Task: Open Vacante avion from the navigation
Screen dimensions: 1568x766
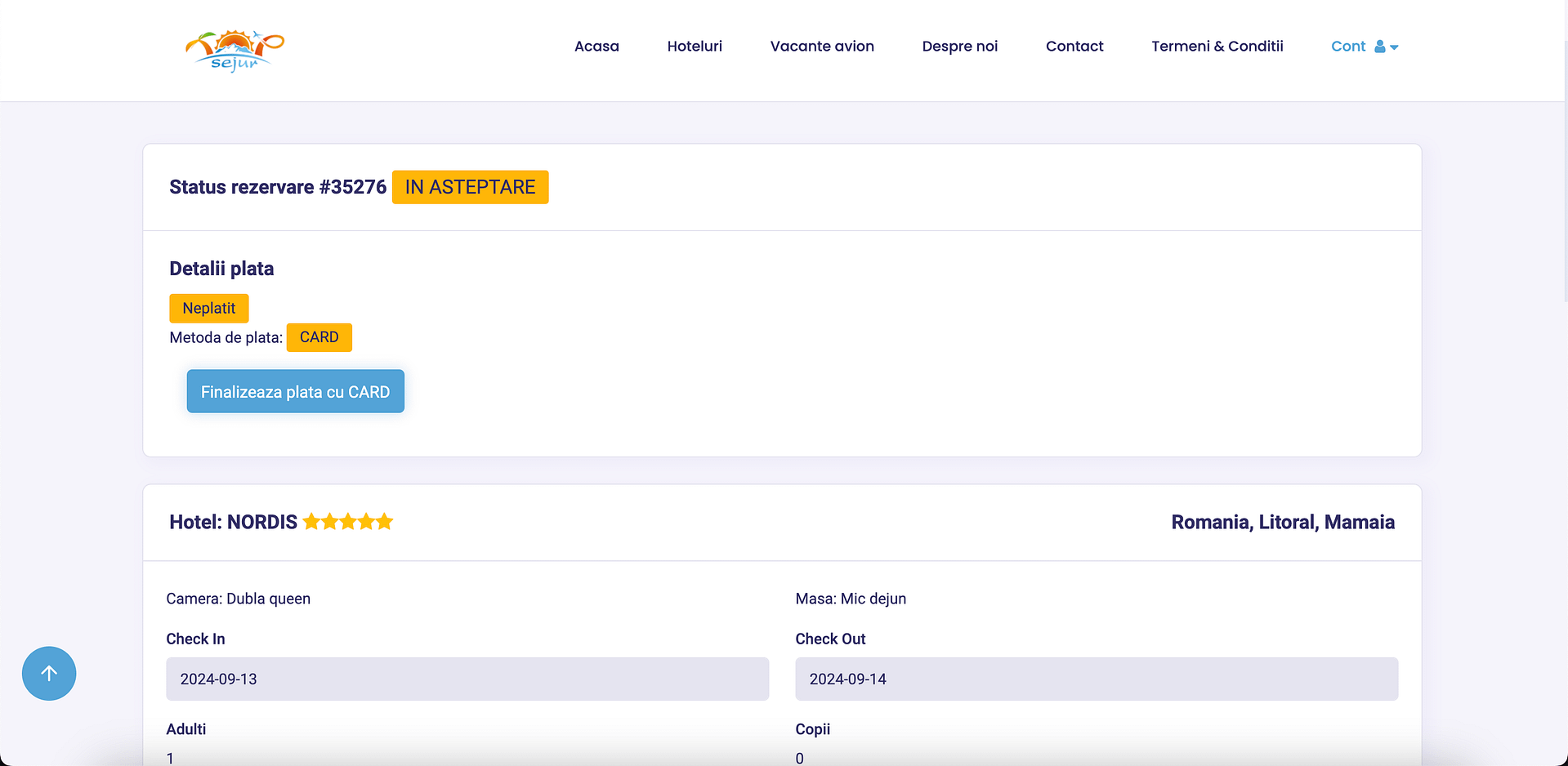Action: pyautogui.click(x=822, y=47)
